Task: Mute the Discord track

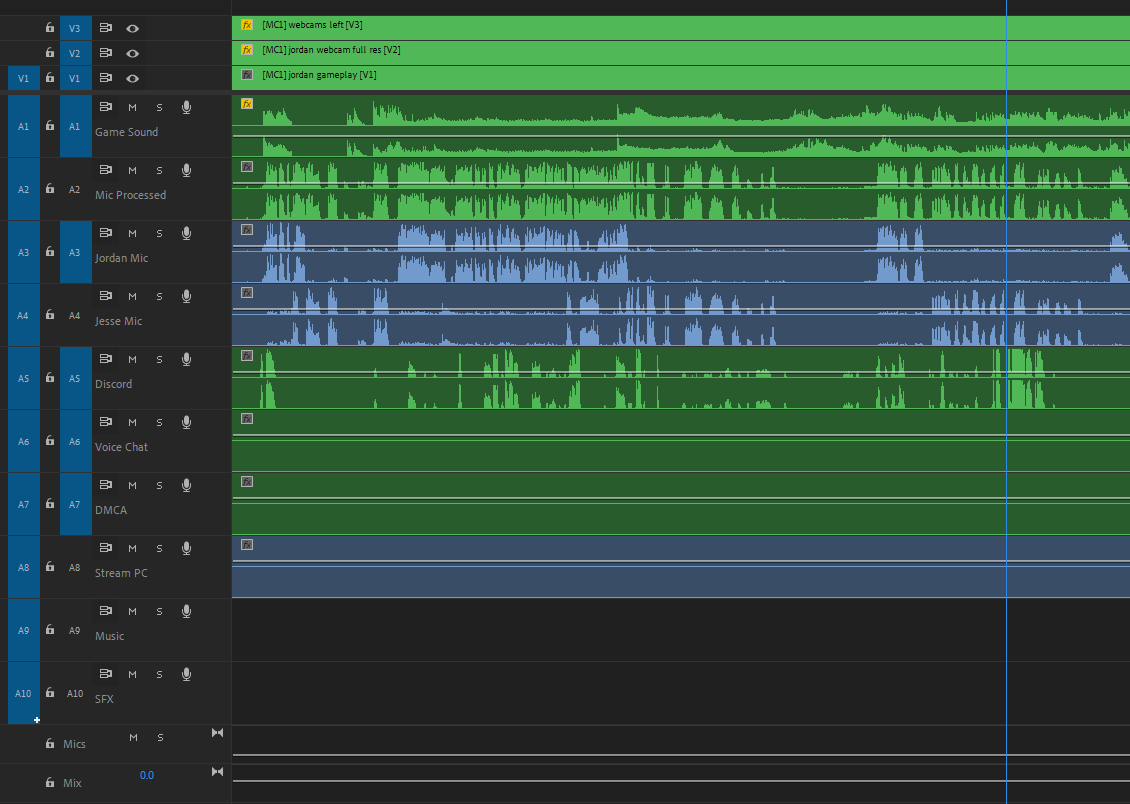Action: point(131,359)
